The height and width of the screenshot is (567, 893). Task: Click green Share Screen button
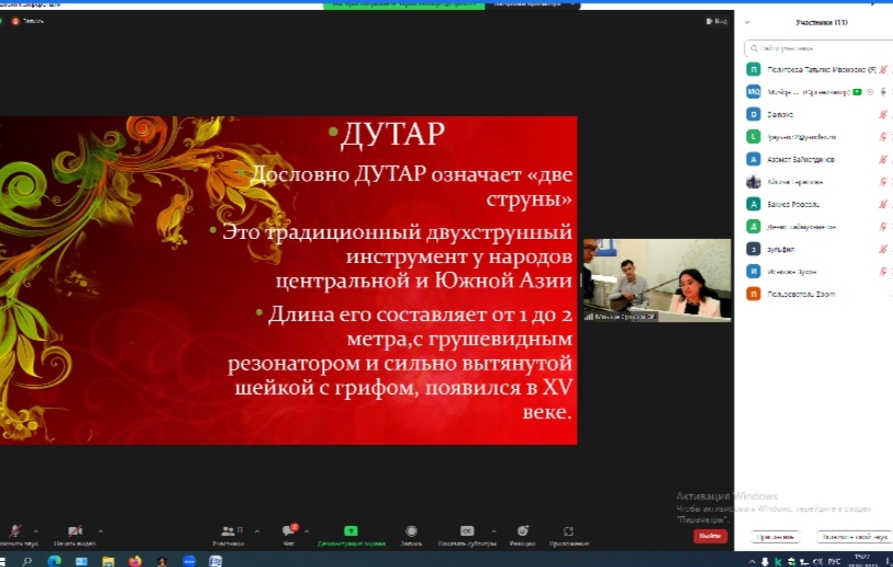(x=351, y=532)
